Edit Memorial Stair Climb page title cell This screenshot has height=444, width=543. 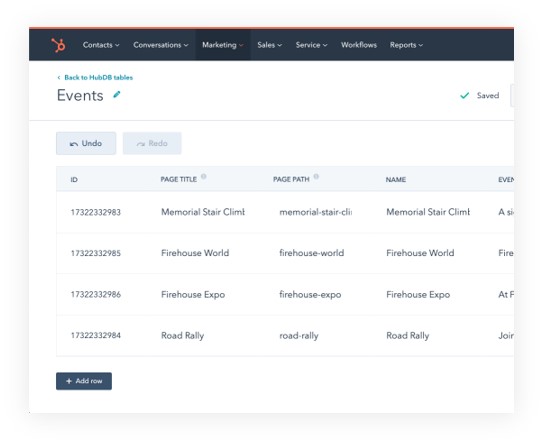203,212
